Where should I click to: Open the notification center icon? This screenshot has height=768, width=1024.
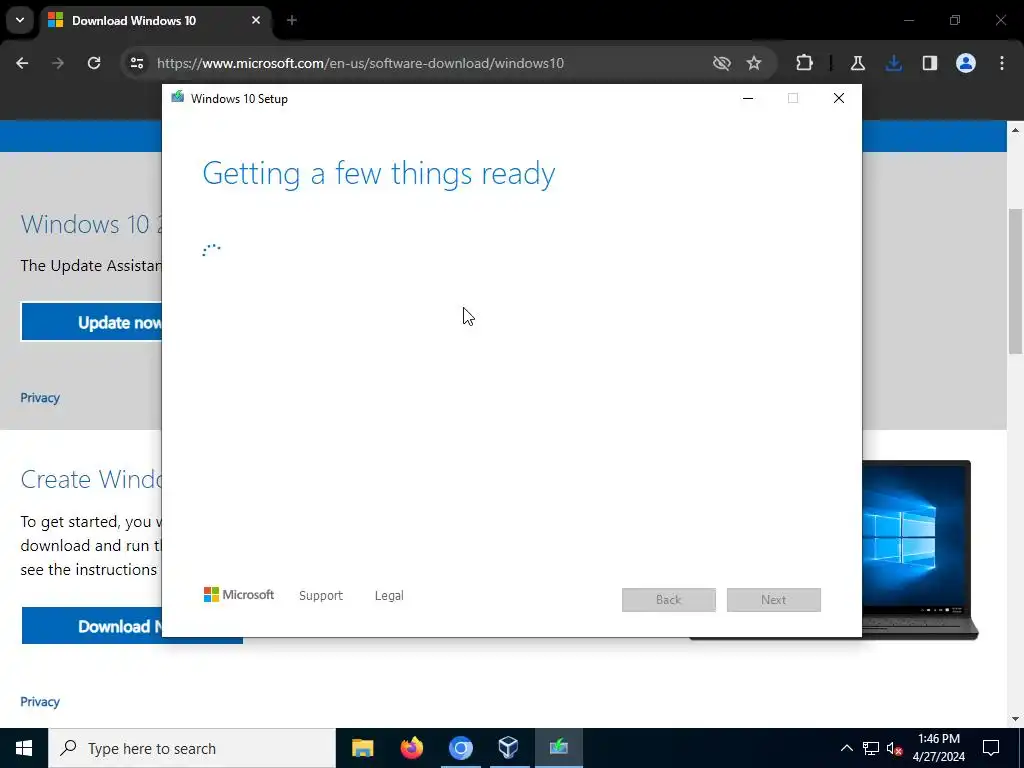(991, 748)
